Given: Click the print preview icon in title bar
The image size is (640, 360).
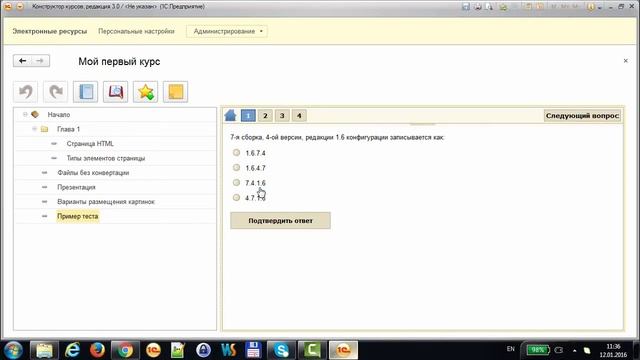Looking at the screenshot, I should (x=489, y=7).
